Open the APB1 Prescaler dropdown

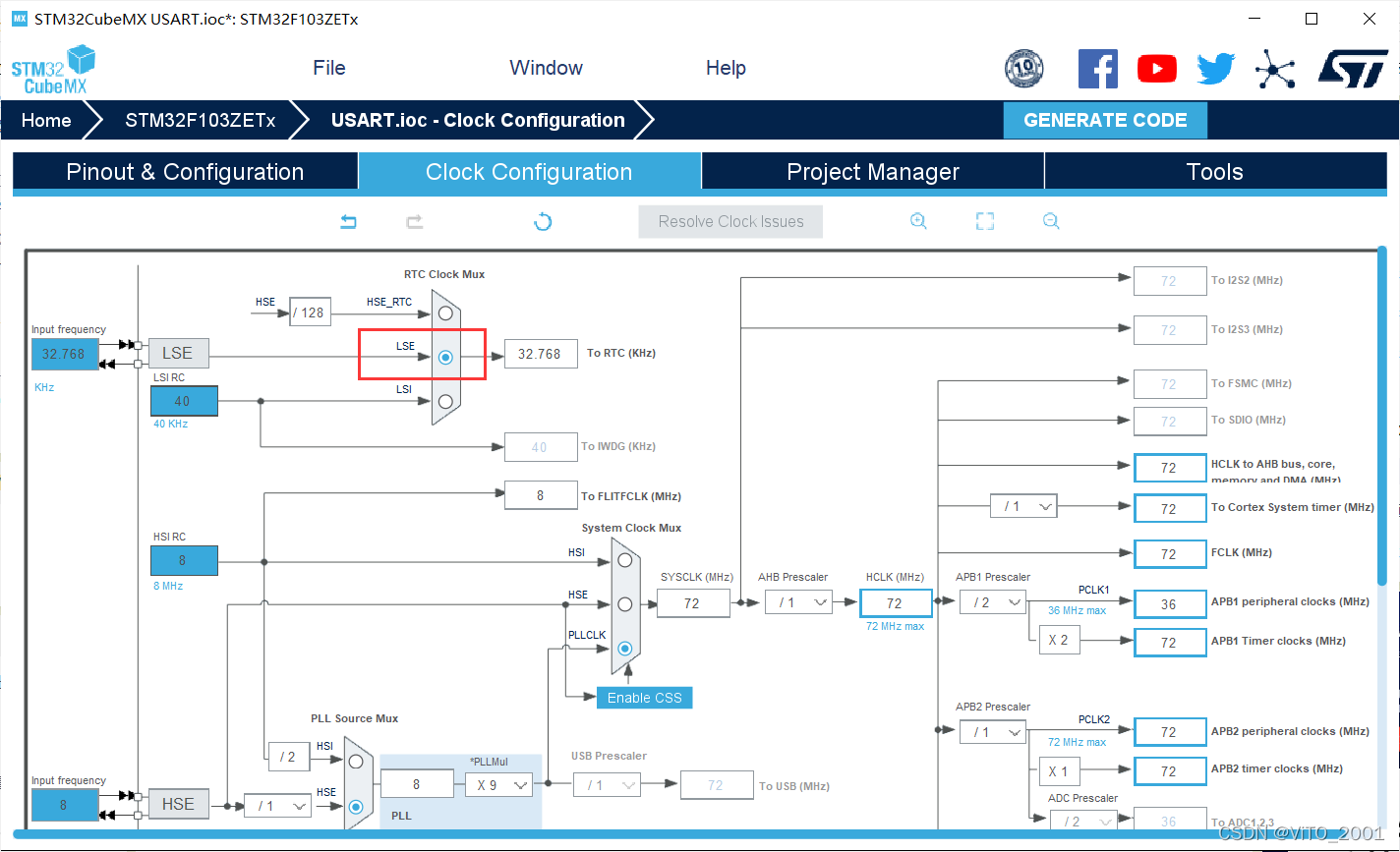993,602
